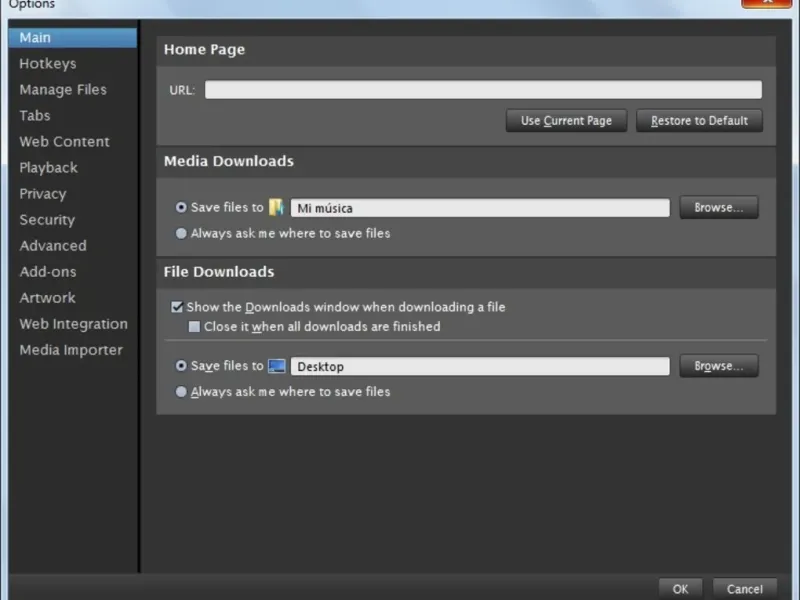Open the Security options

click(47, 220)
